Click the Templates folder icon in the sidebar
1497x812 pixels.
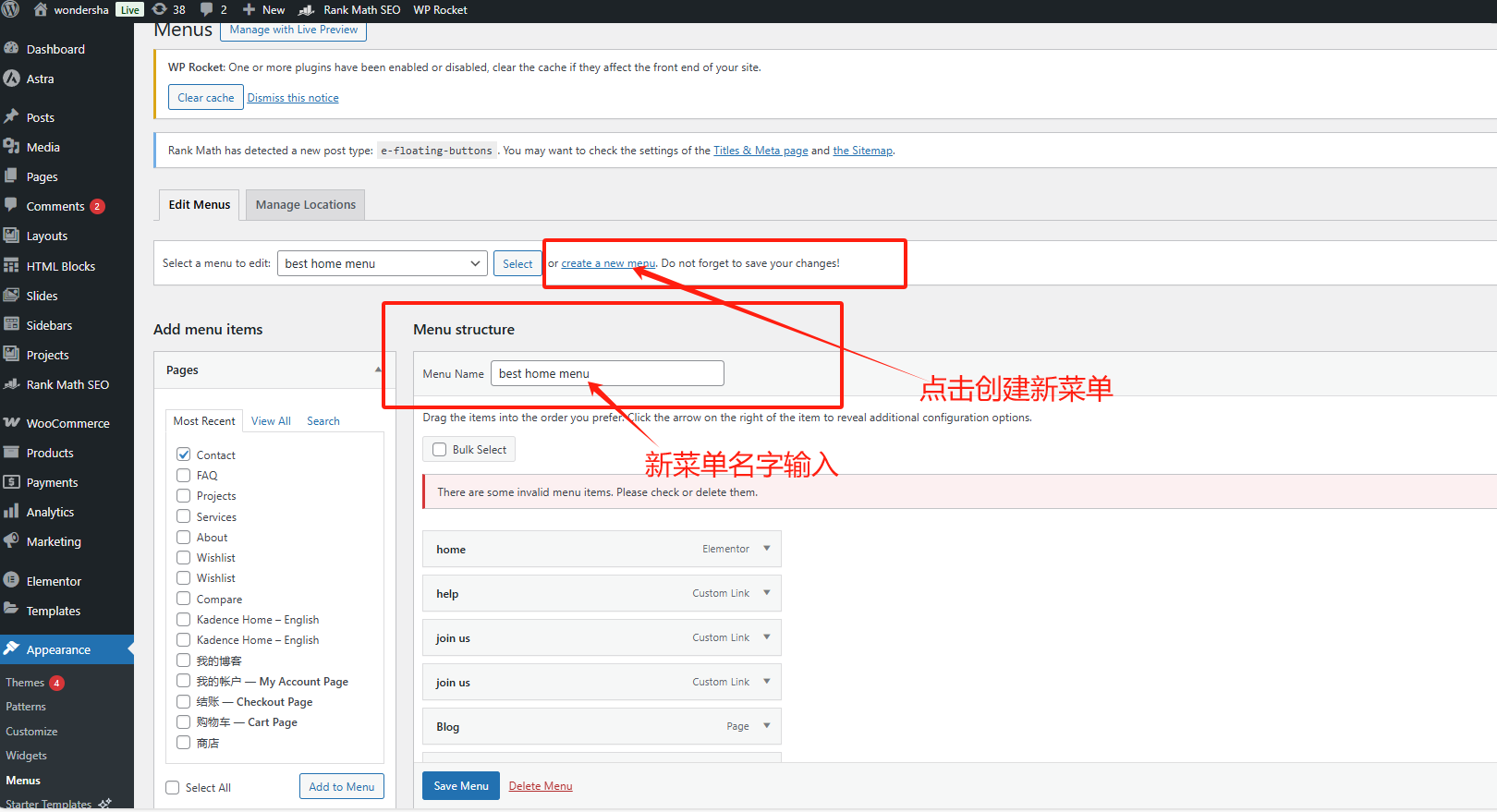point(11,610)
